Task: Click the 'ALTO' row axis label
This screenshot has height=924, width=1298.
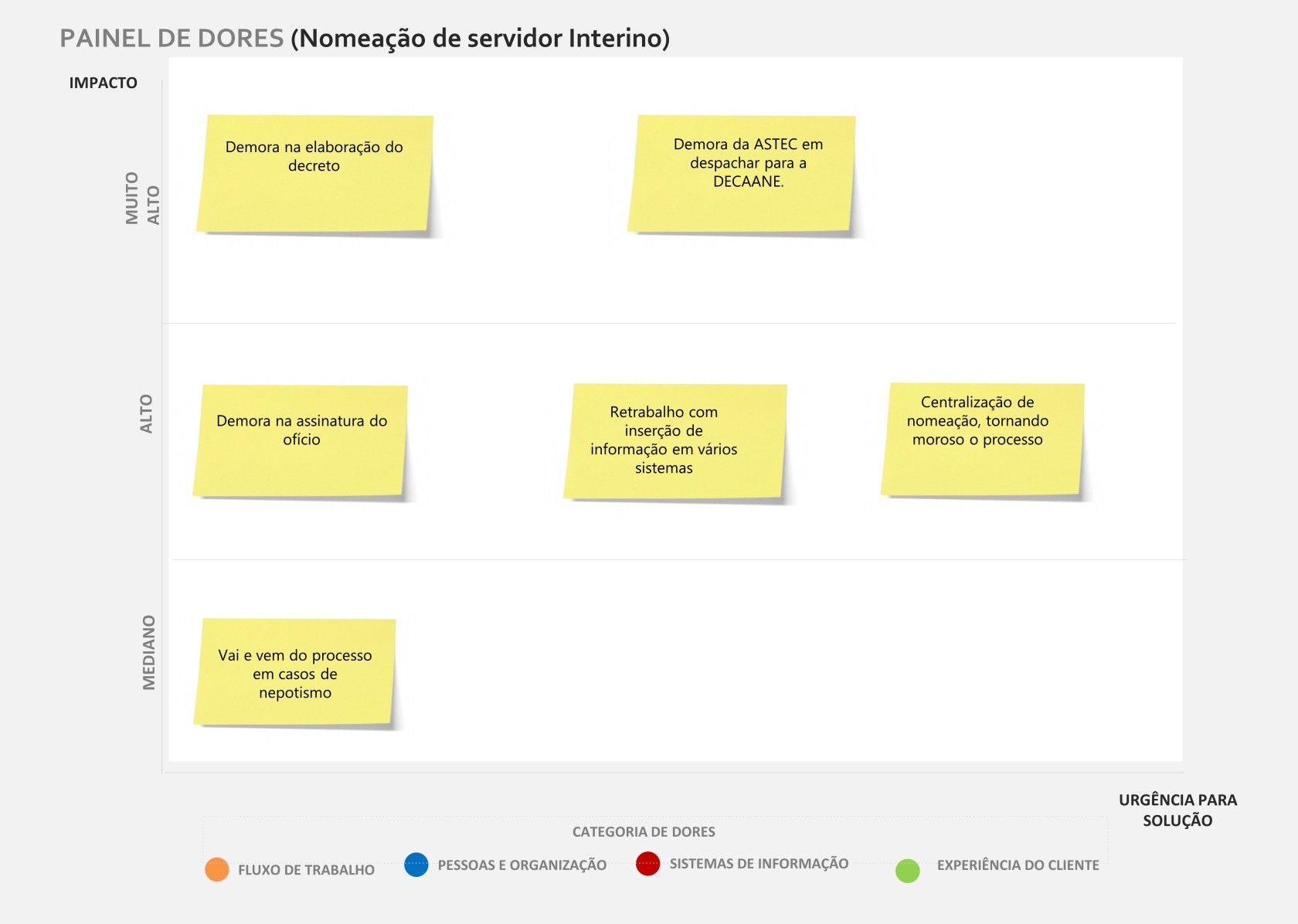Action: [x=146, y=414]
